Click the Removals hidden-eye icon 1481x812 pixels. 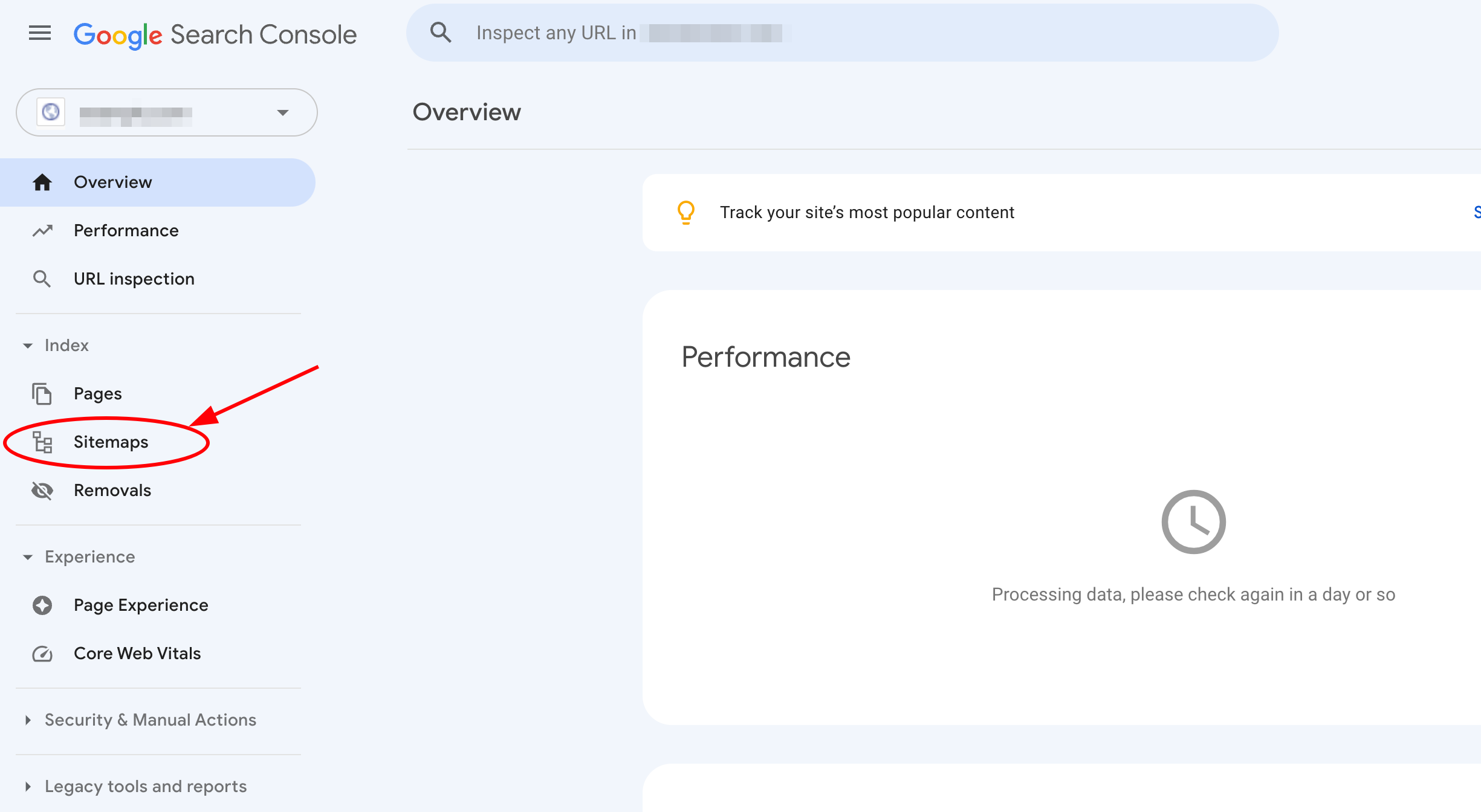(42, 490)
